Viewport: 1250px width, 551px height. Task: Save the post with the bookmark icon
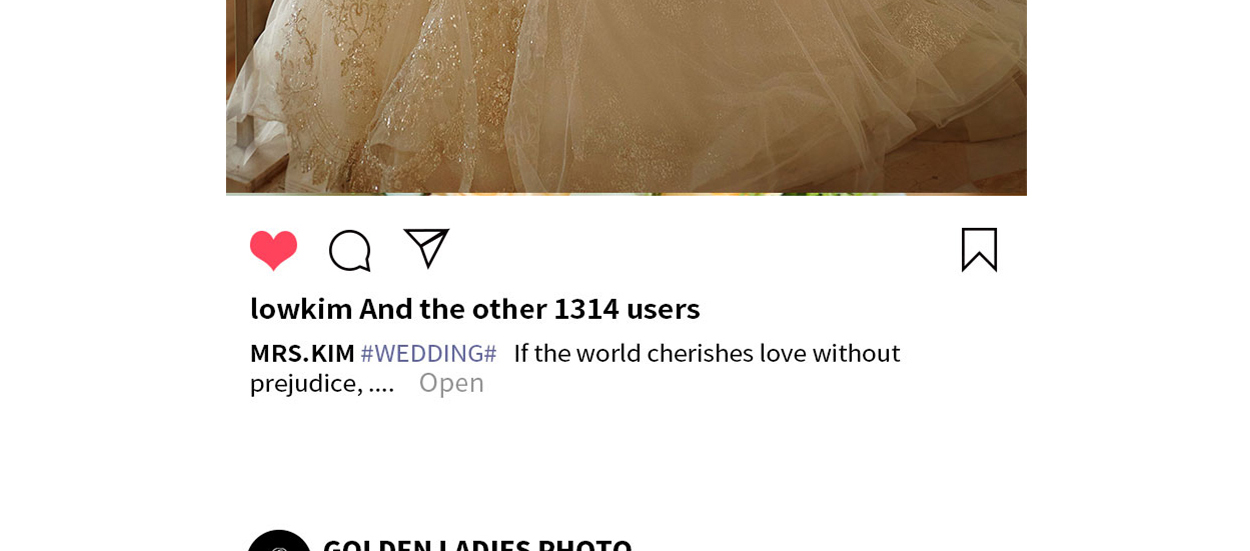pos(979,249)
